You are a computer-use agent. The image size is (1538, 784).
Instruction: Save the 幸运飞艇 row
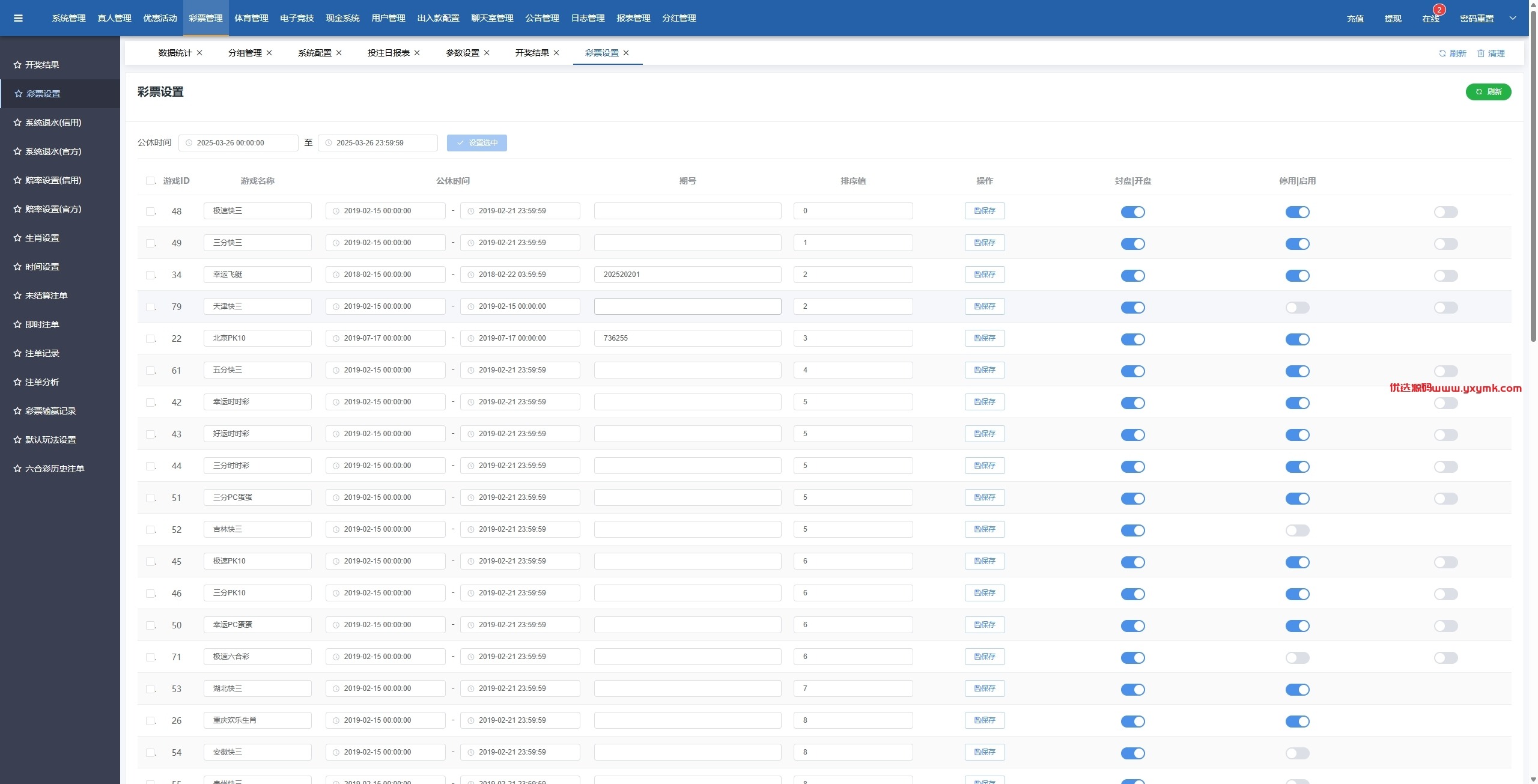click(985, 275)
